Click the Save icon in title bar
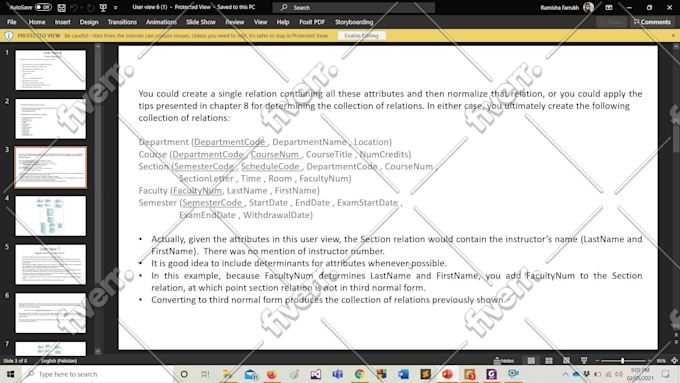Screen dimensions: 680x383 pos(62,7)
